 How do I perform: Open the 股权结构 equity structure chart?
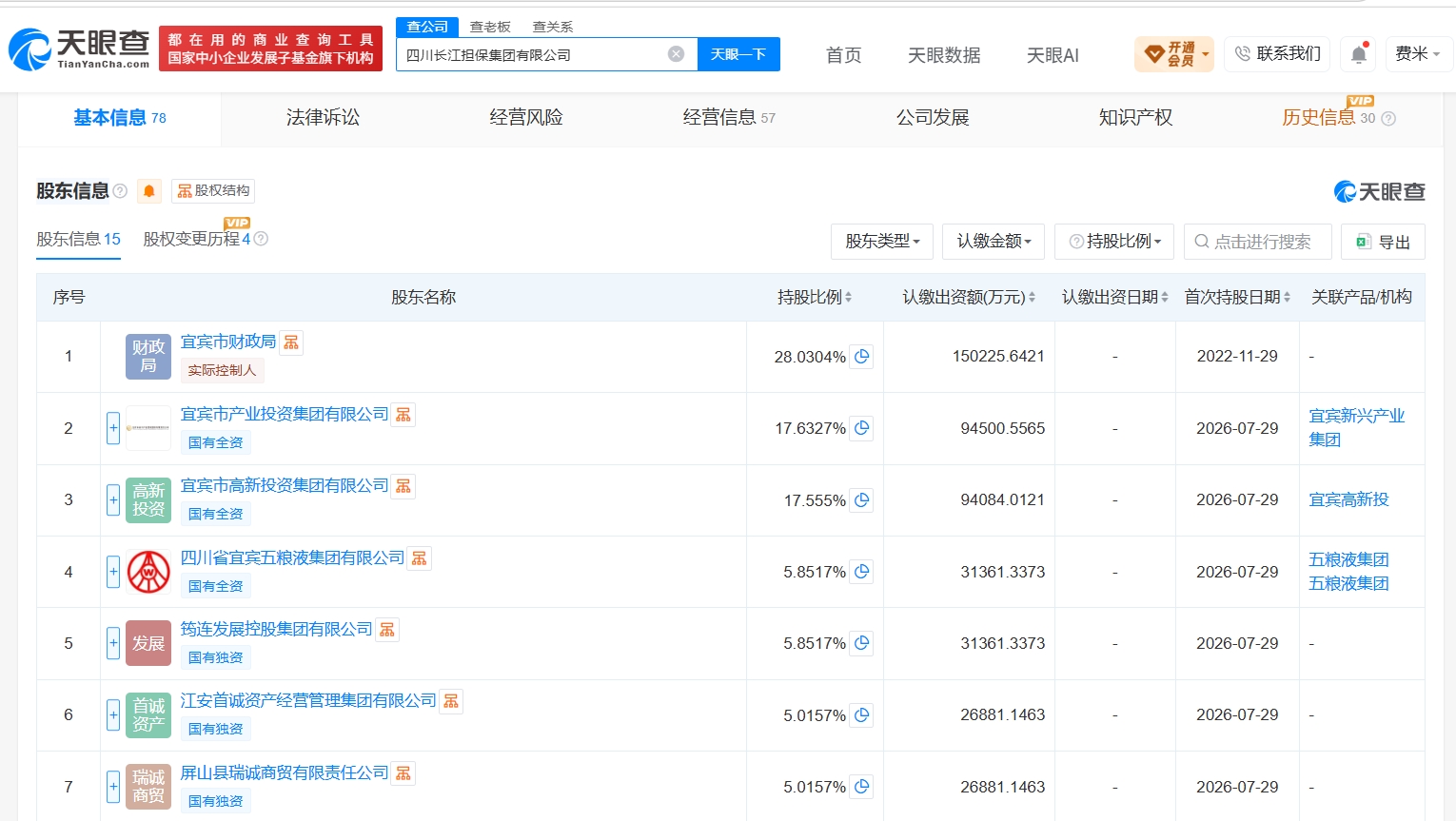point(213,191)
